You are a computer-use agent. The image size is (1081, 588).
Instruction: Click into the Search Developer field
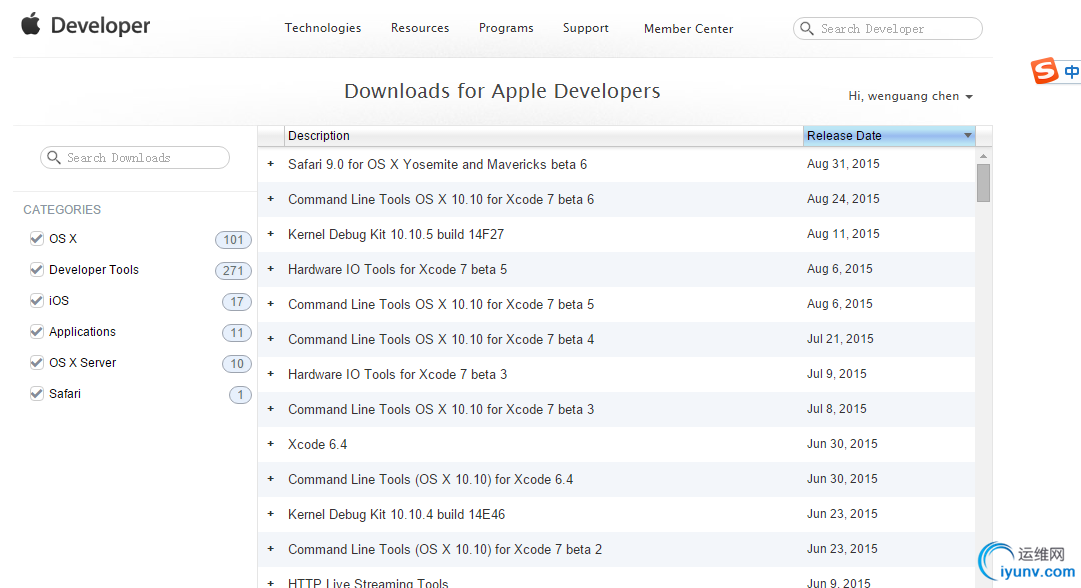(887, 28)
